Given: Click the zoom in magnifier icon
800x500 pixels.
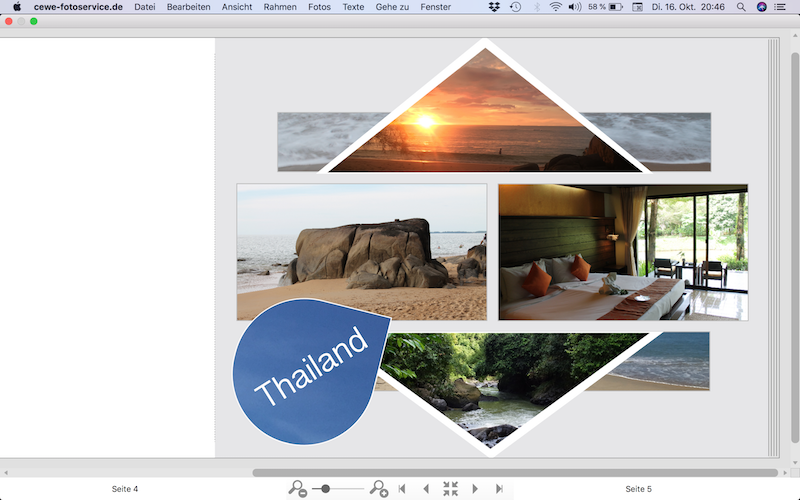Looking at the screenshot, I should pos(378,488).
